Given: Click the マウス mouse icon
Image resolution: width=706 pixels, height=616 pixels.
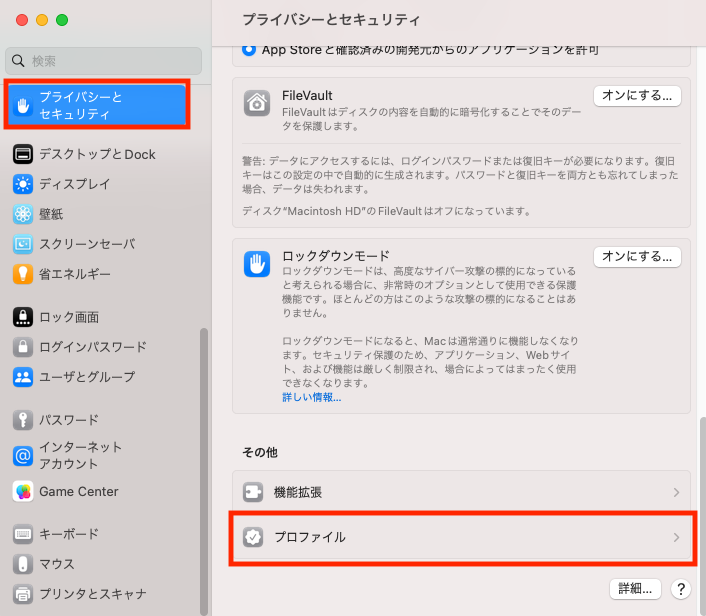Looking at the screenshot, I should tap(23, 564).
